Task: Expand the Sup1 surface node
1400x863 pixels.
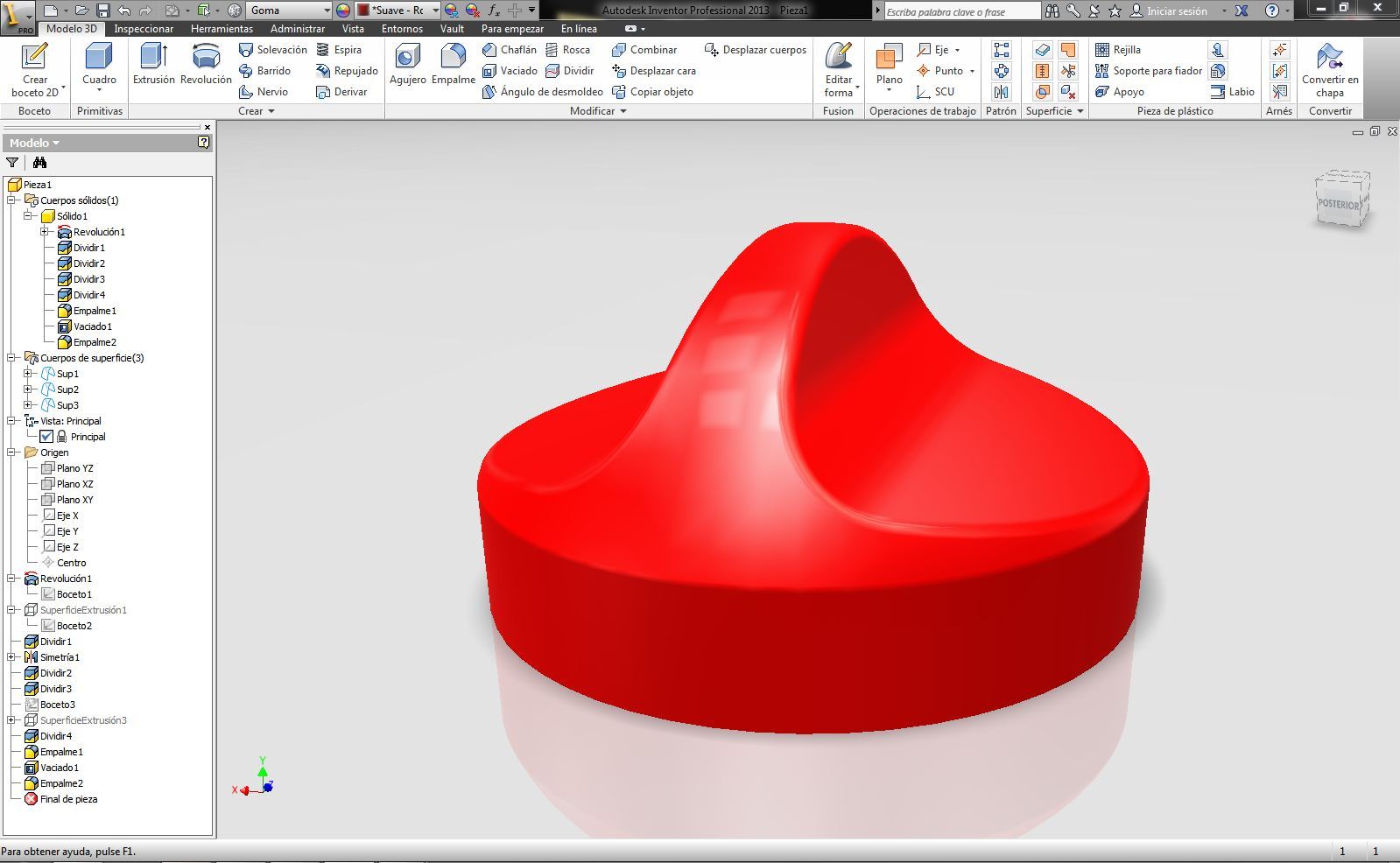Action: pyautogui.click(x=28, y=374)
